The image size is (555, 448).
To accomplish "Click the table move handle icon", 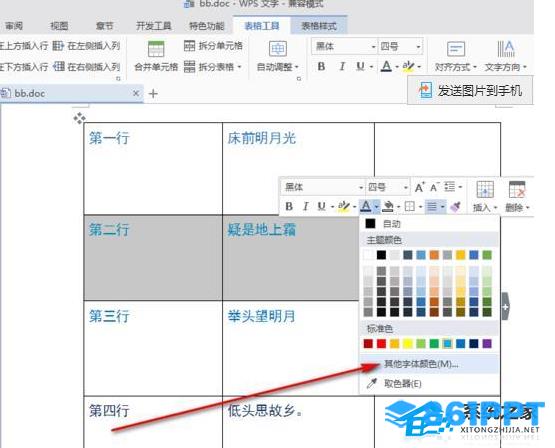I will [79, 118].
